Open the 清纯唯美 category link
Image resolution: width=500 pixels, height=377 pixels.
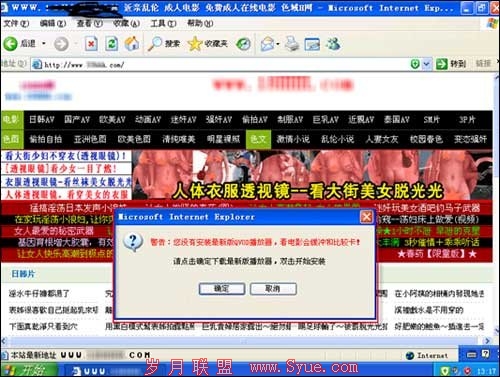click(x=178, y=139)
